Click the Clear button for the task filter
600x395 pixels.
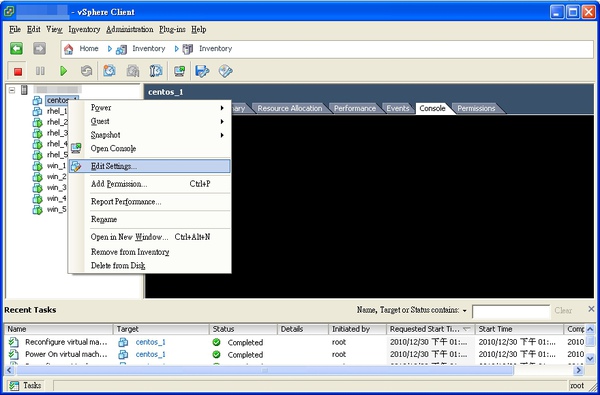(x=563, y=310)
